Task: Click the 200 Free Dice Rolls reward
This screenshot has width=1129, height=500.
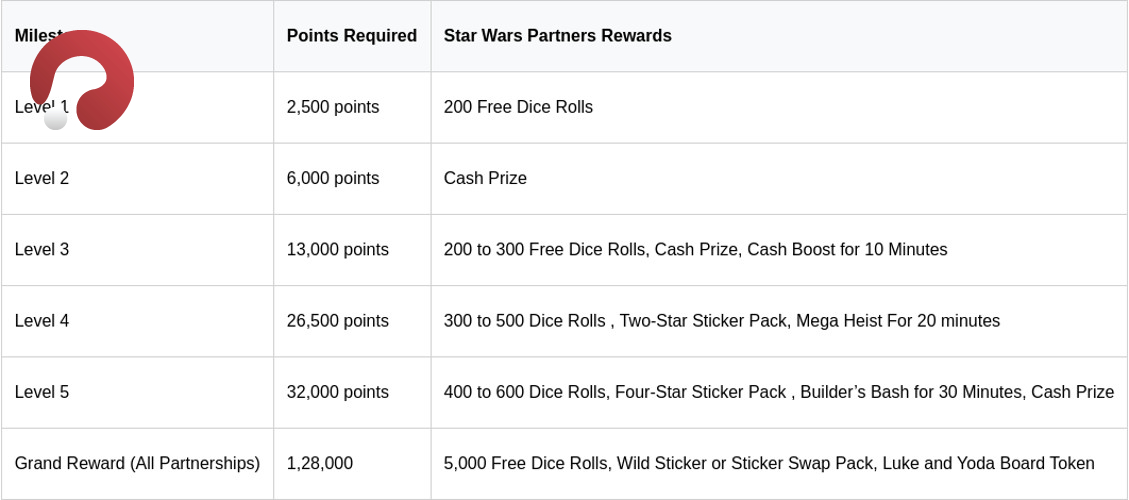Action: [518, 107]
